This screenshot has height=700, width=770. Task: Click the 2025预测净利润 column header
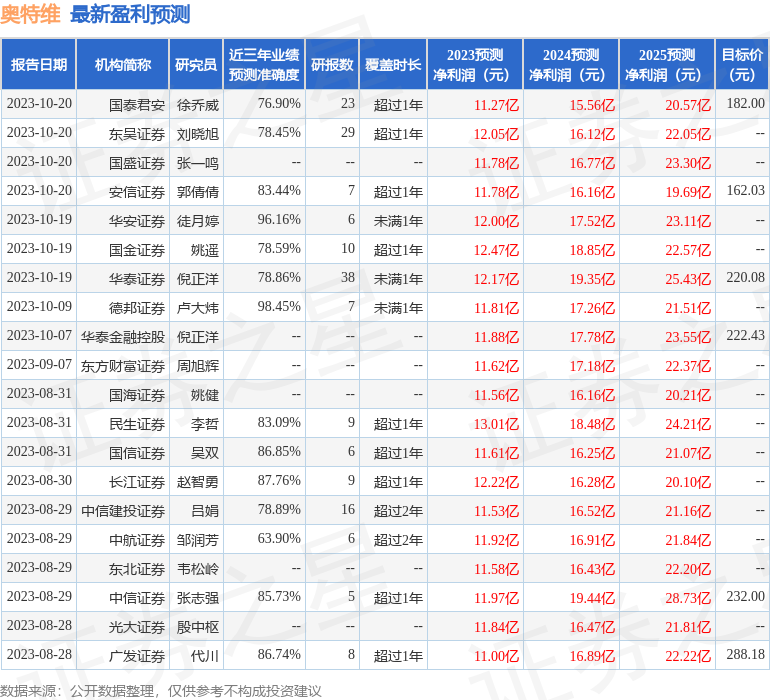(667, 65)
